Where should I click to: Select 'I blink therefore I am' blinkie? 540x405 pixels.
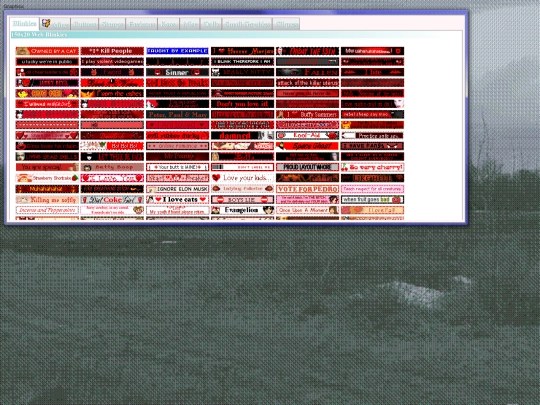click(242, 62)
